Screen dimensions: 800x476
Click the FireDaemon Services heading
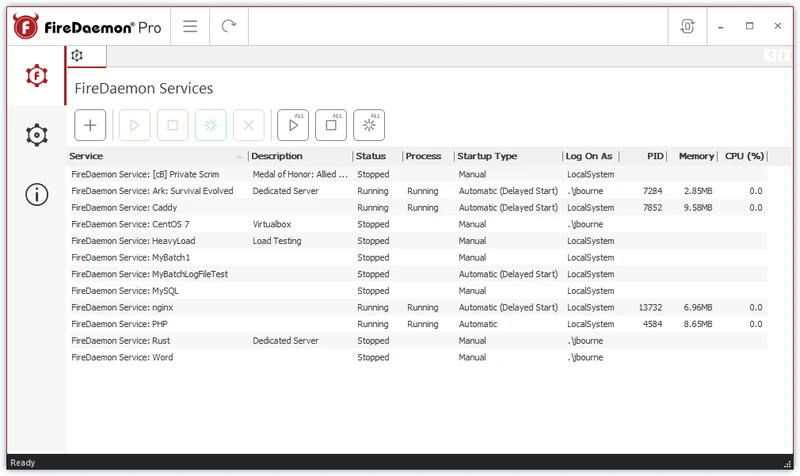pyautogui.click(x=144, y=88)
